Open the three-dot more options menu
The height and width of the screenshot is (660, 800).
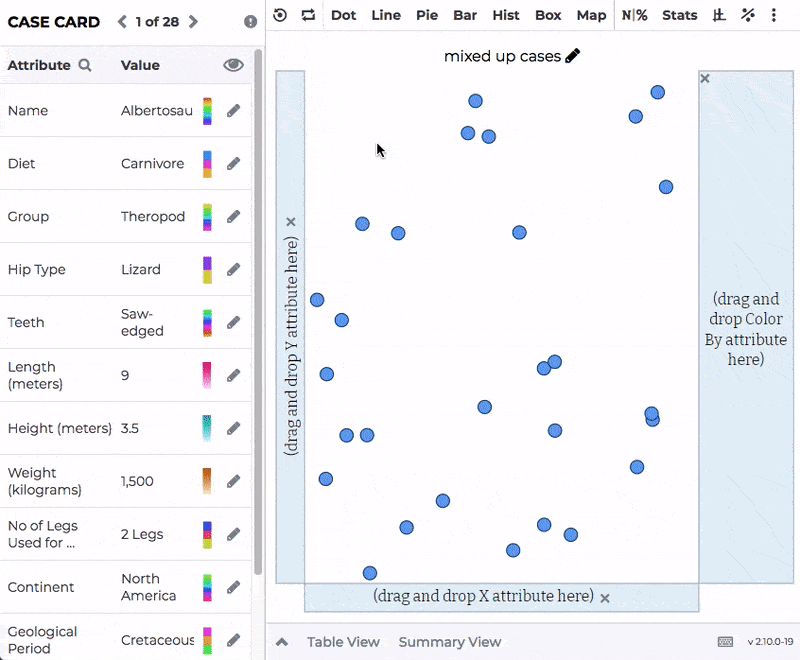pos(773,15)
